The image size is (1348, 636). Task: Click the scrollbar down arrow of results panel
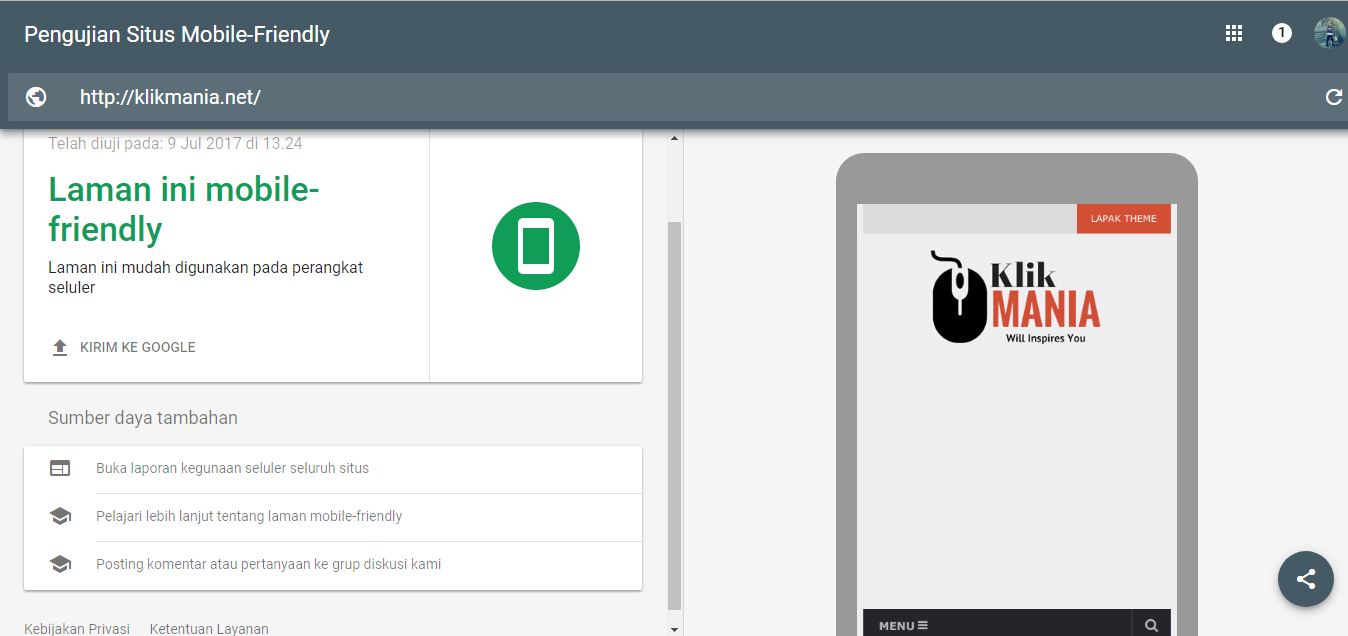tap(674, 629)
